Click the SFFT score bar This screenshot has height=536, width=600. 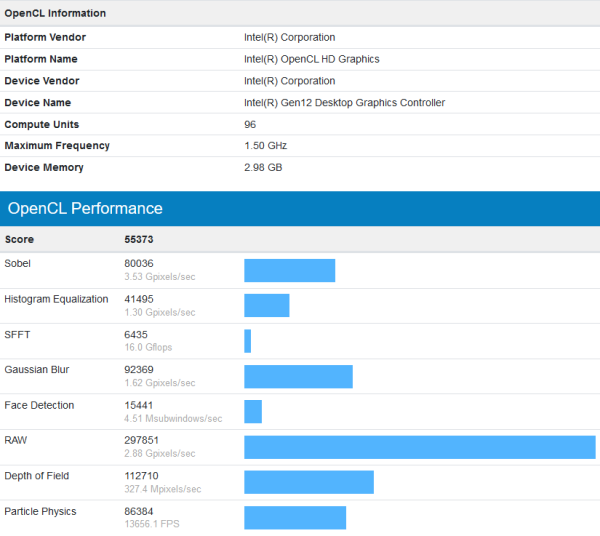coord(248,341)
